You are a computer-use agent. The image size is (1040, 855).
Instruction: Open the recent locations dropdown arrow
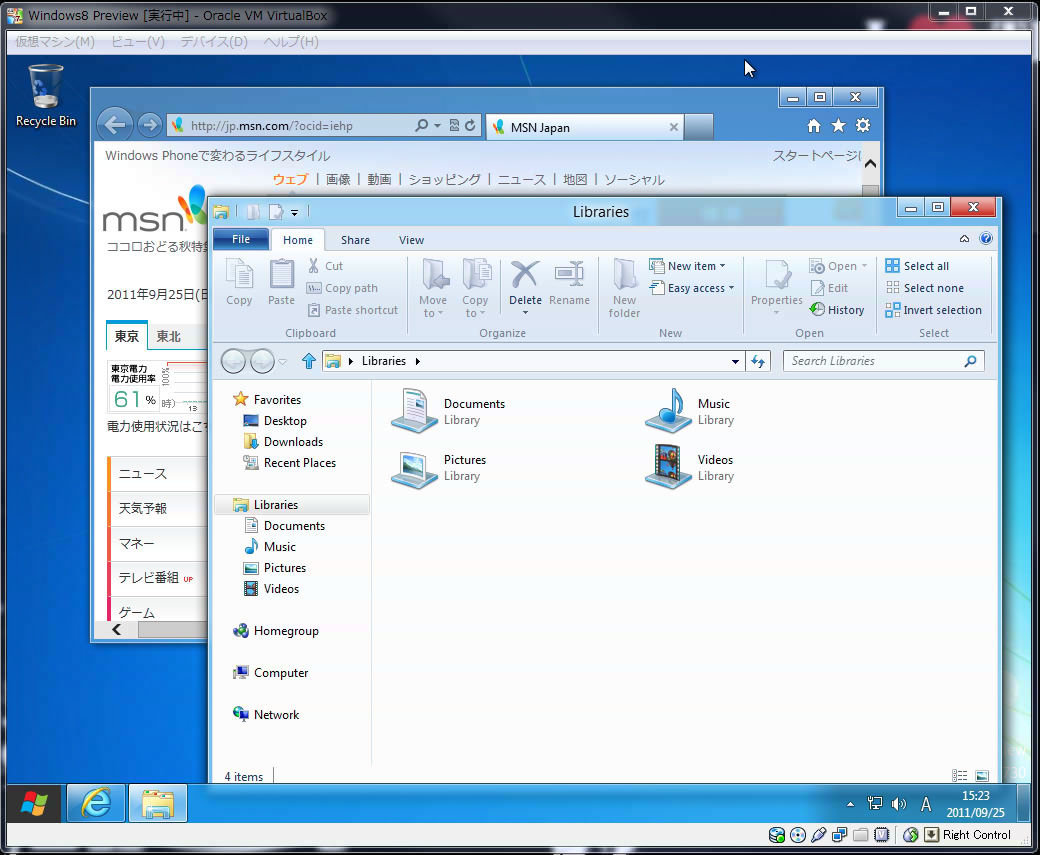pos(283,362)
